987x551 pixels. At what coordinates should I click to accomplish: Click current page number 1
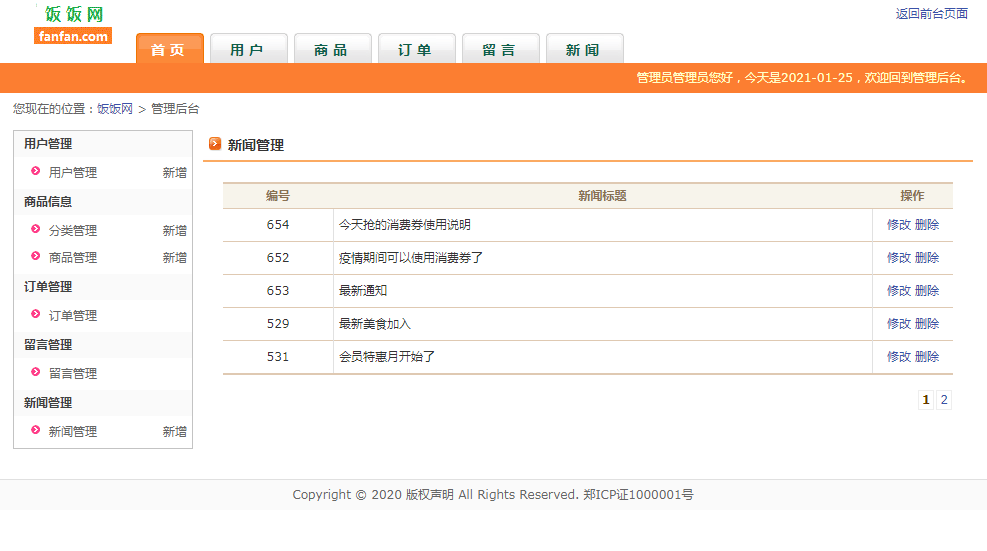click(x=926, y=400)
